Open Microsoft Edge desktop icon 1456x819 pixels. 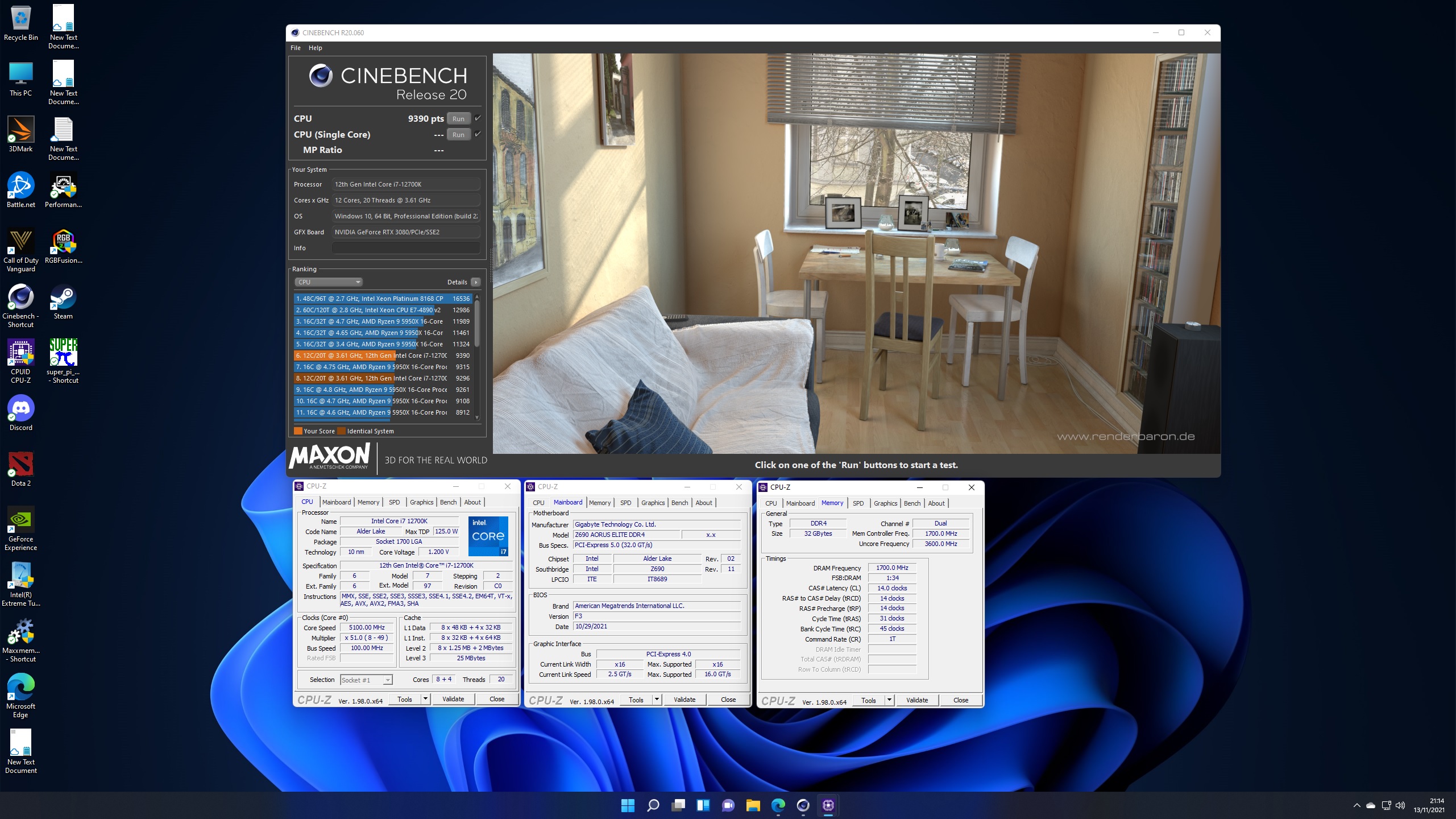21,696
